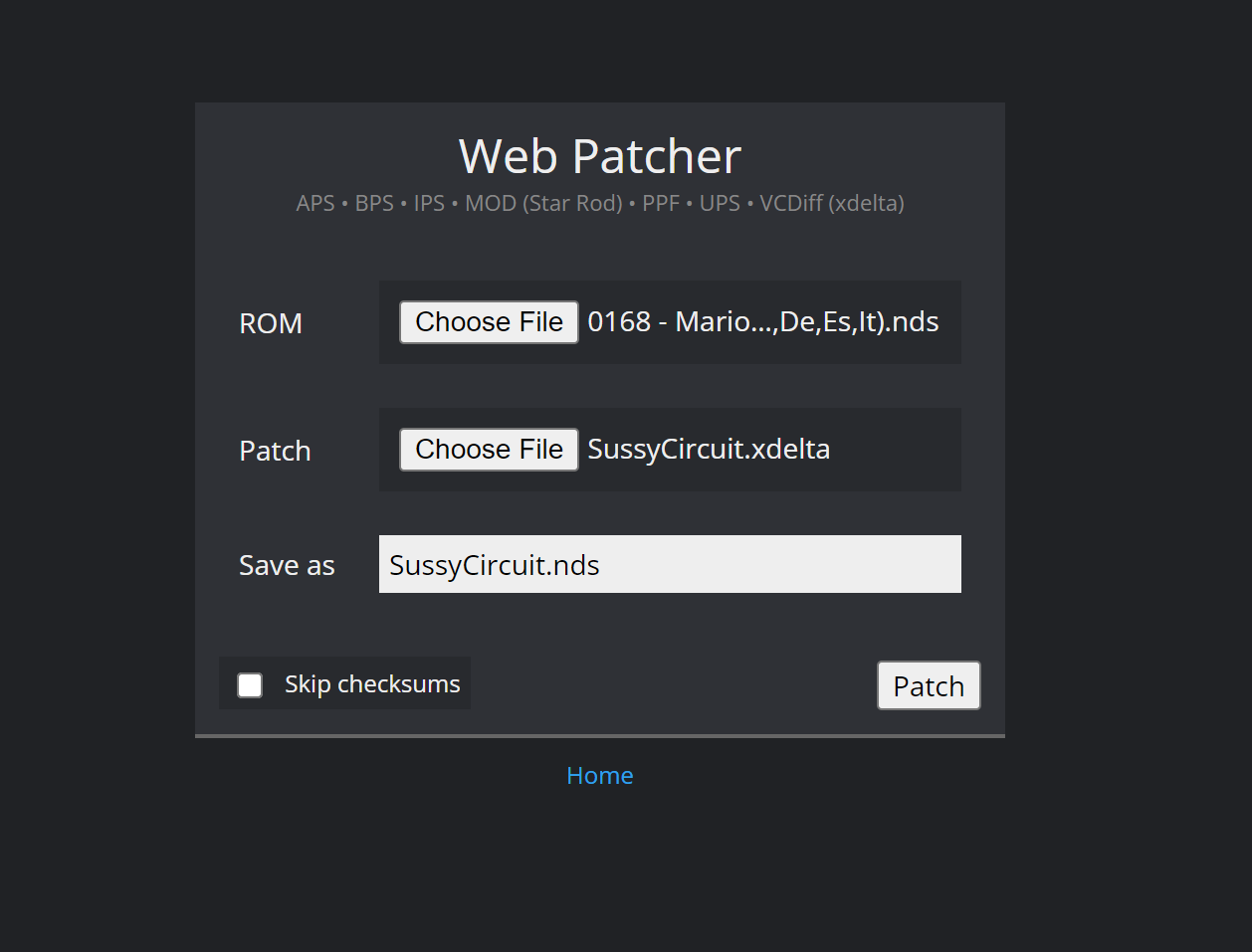1252x952 pixels.
Task: Click Choose File button for ROM
Action: click(489, 322)
